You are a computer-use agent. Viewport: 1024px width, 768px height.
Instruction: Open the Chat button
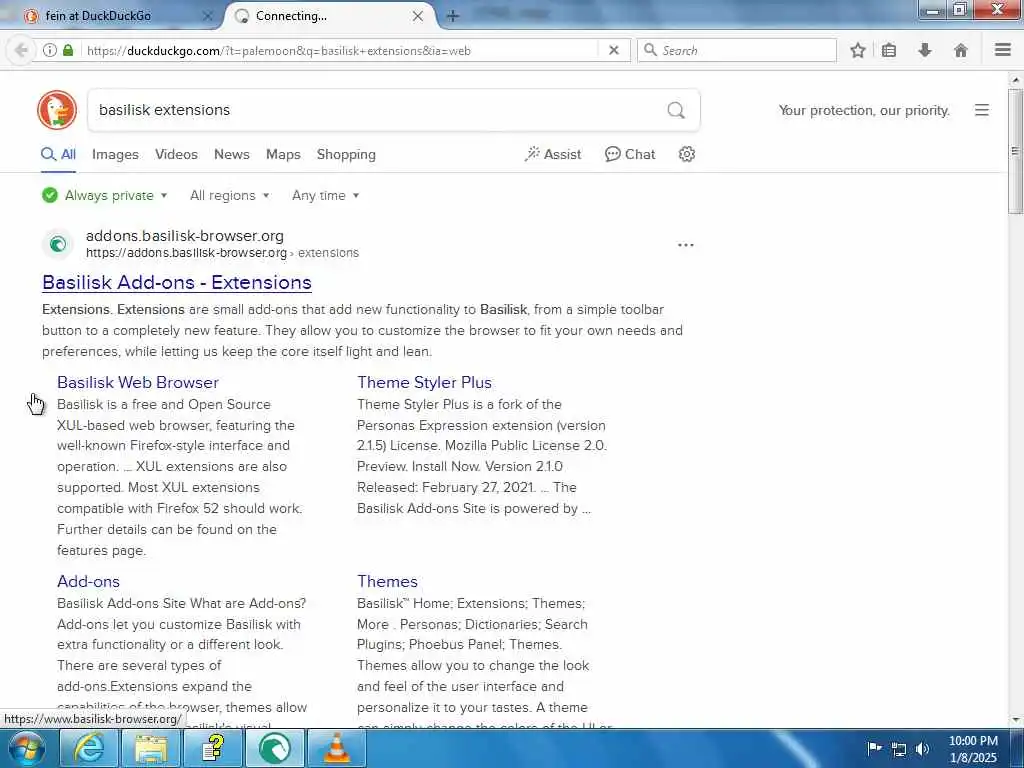630,154
